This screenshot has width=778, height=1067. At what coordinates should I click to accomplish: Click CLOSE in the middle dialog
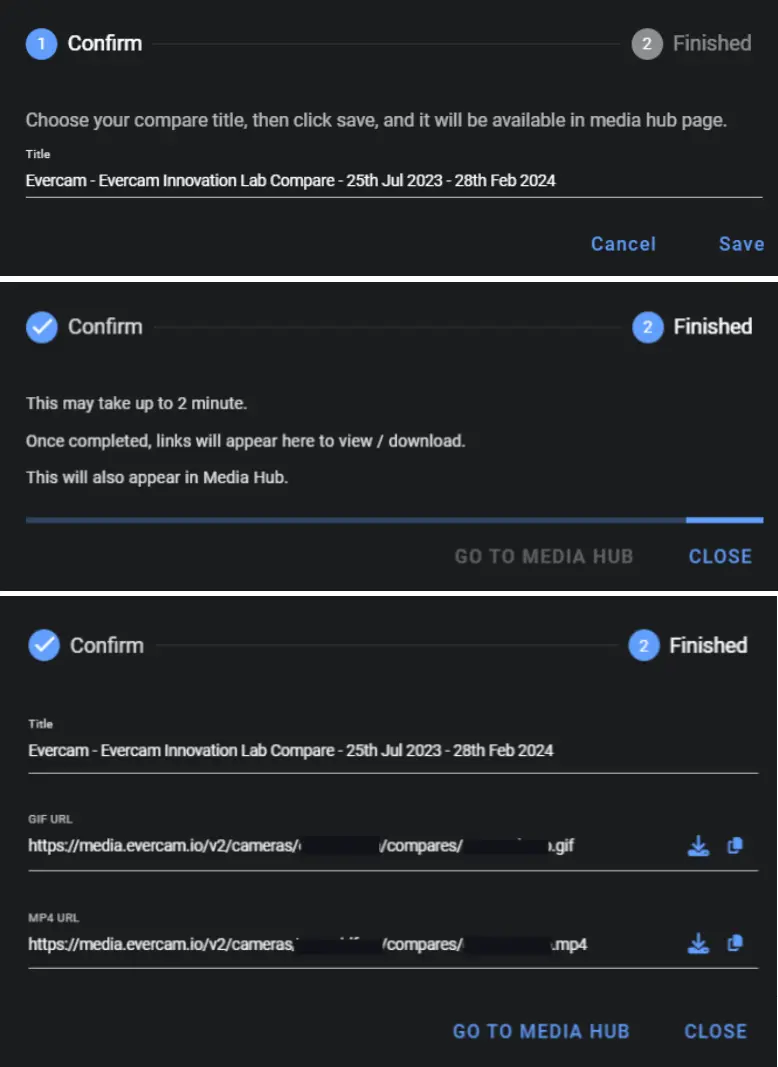(x=720, y=556)
